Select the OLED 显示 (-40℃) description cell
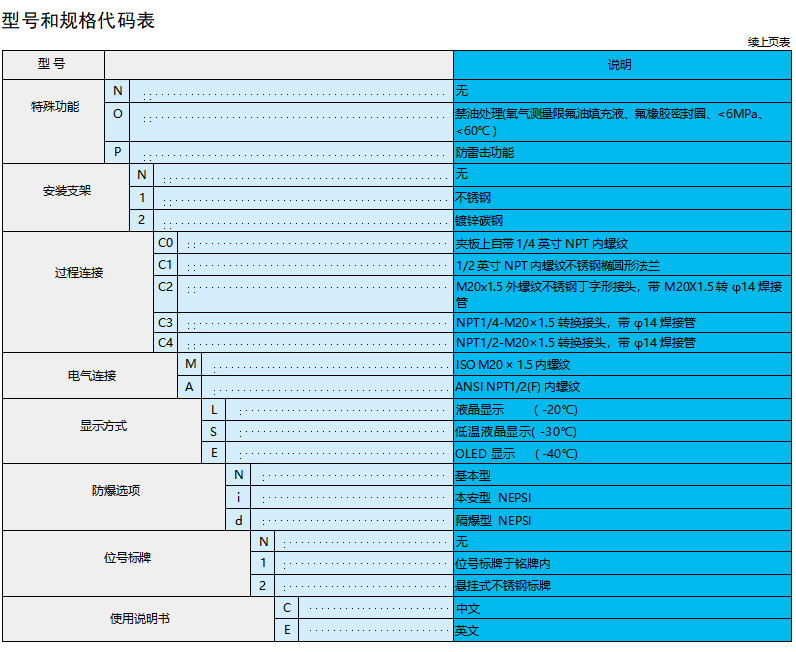796x652 pixels. (620, 453)
